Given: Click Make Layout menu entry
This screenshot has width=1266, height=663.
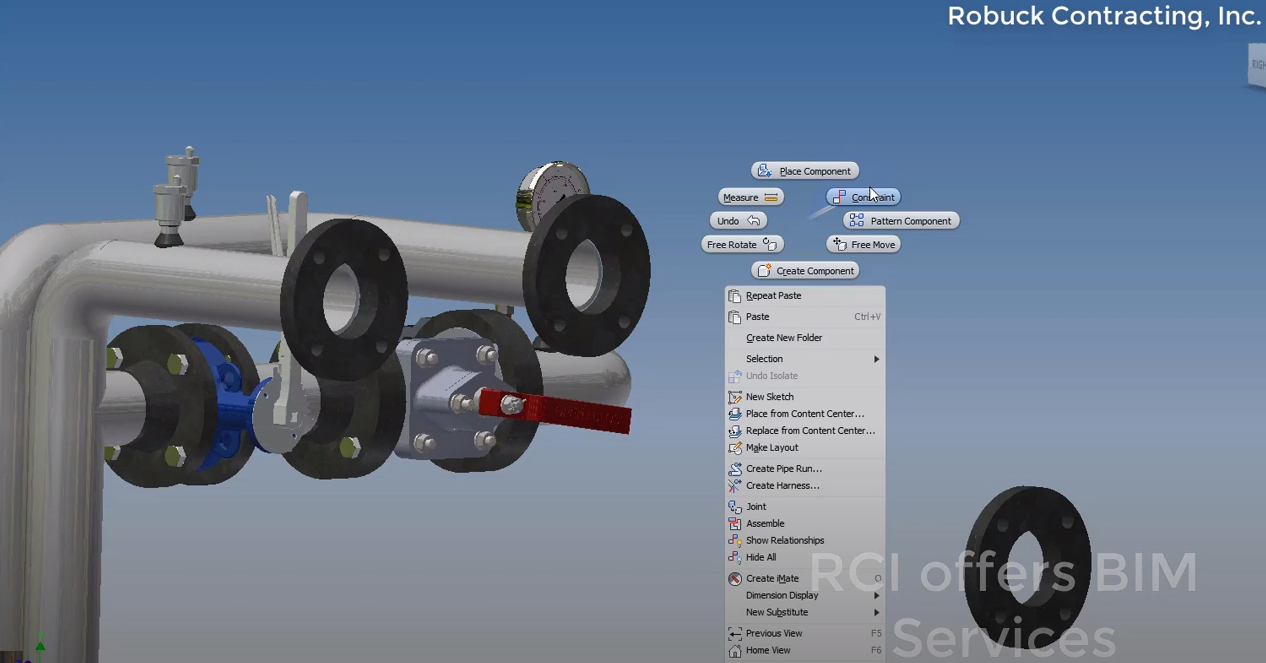Looking at the screenshot, I should point(805,448).
